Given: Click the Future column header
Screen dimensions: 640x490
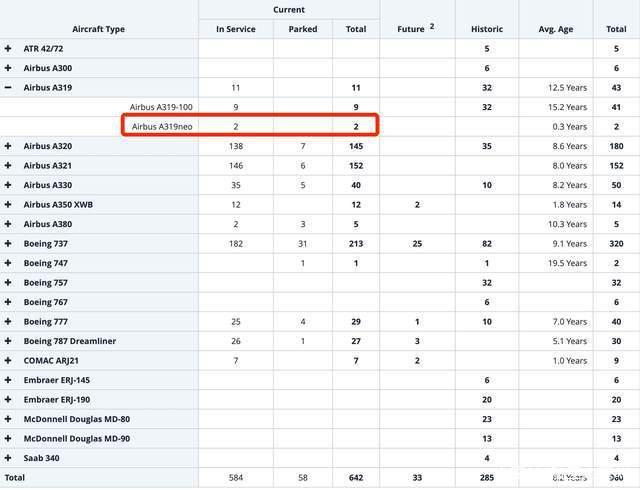Looking at the screenshot, I should tap(411, 29).
